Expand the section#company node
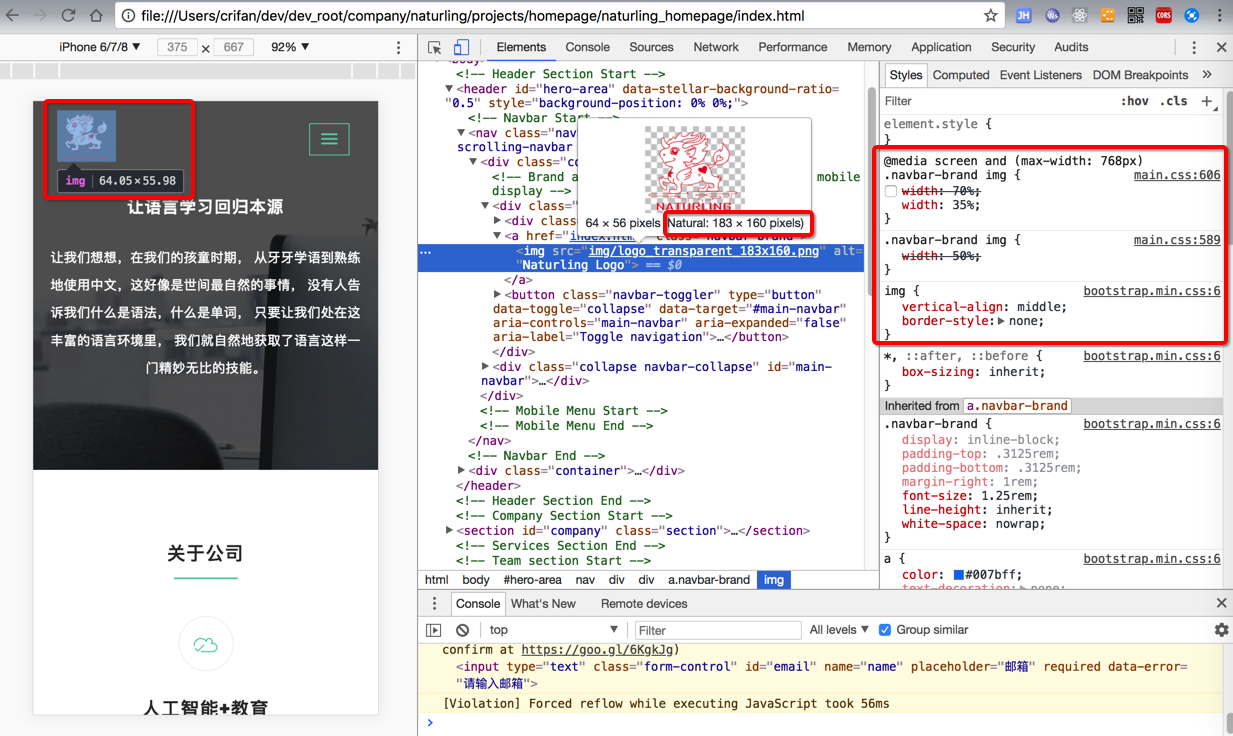Image resolution: width=1233 pixels, height=736 pixels. 449,531
